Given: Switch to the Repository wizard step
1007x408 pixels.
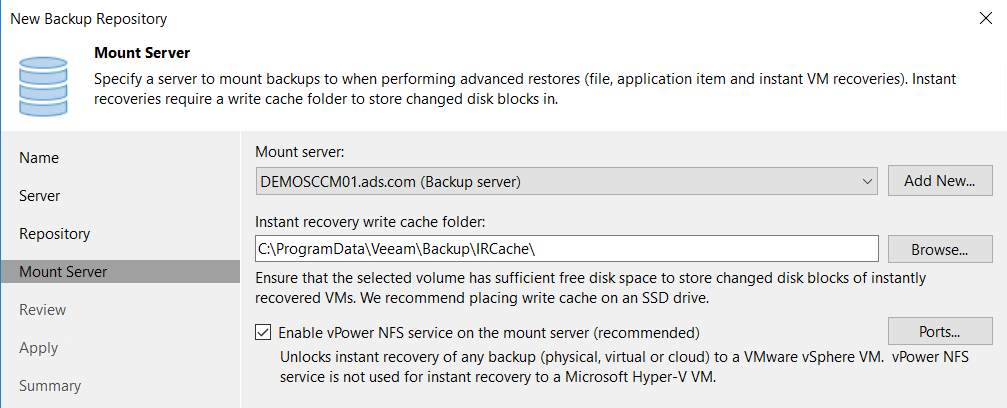Looking at the screenshot, I should pyautogui.click(x=55, y=233).
